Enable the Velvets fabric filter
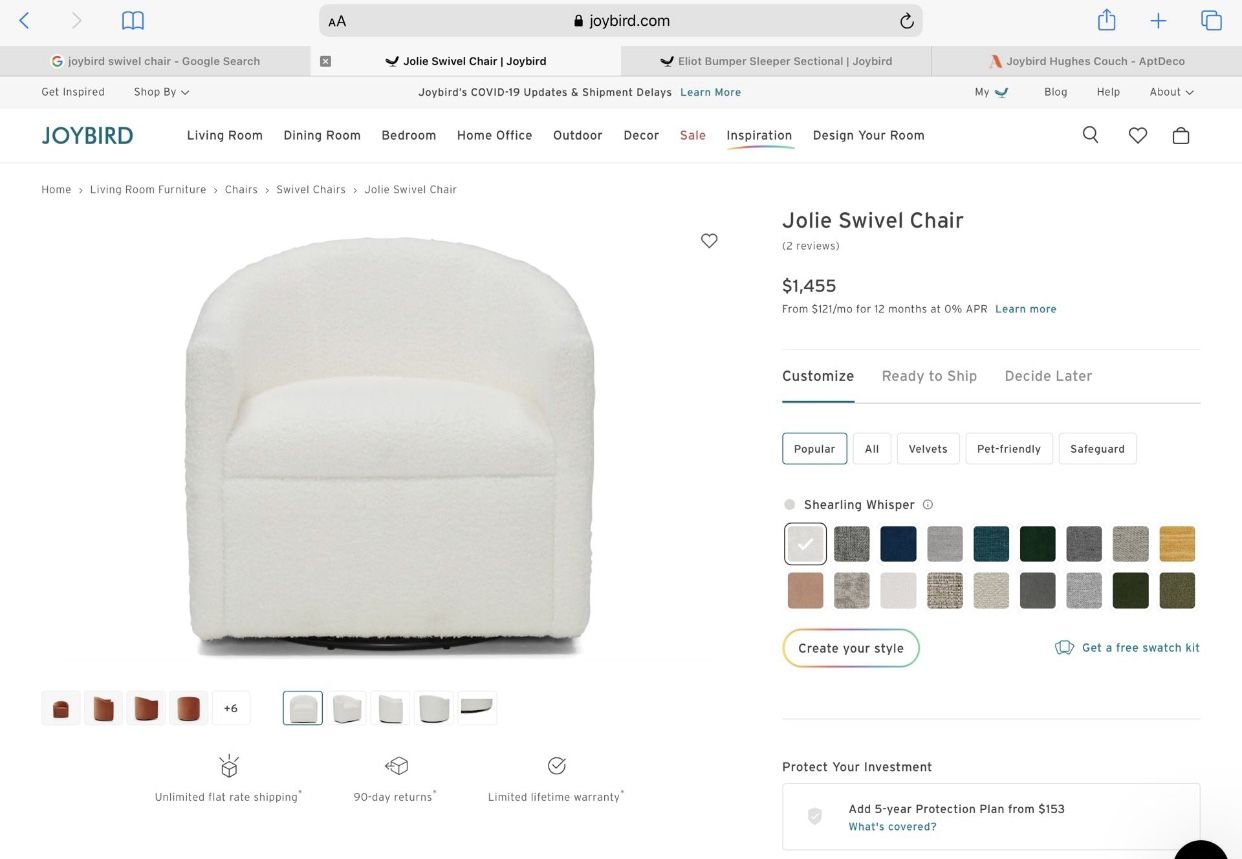1242x859 pixels. tap(927, 448)
